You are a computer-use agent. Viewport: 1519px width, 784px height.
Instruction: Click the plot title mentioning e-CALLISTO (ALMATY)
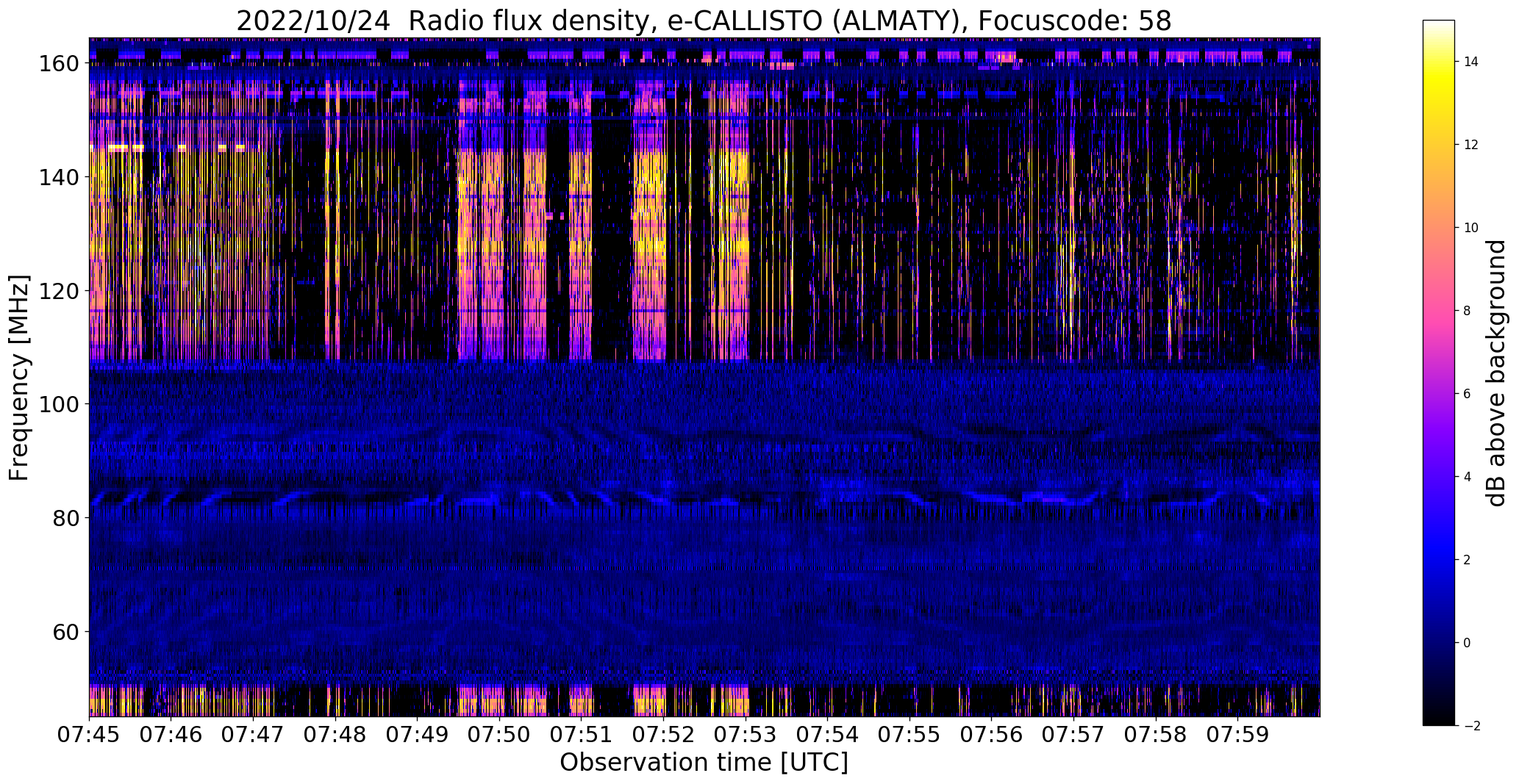click(x=704, y=21)
